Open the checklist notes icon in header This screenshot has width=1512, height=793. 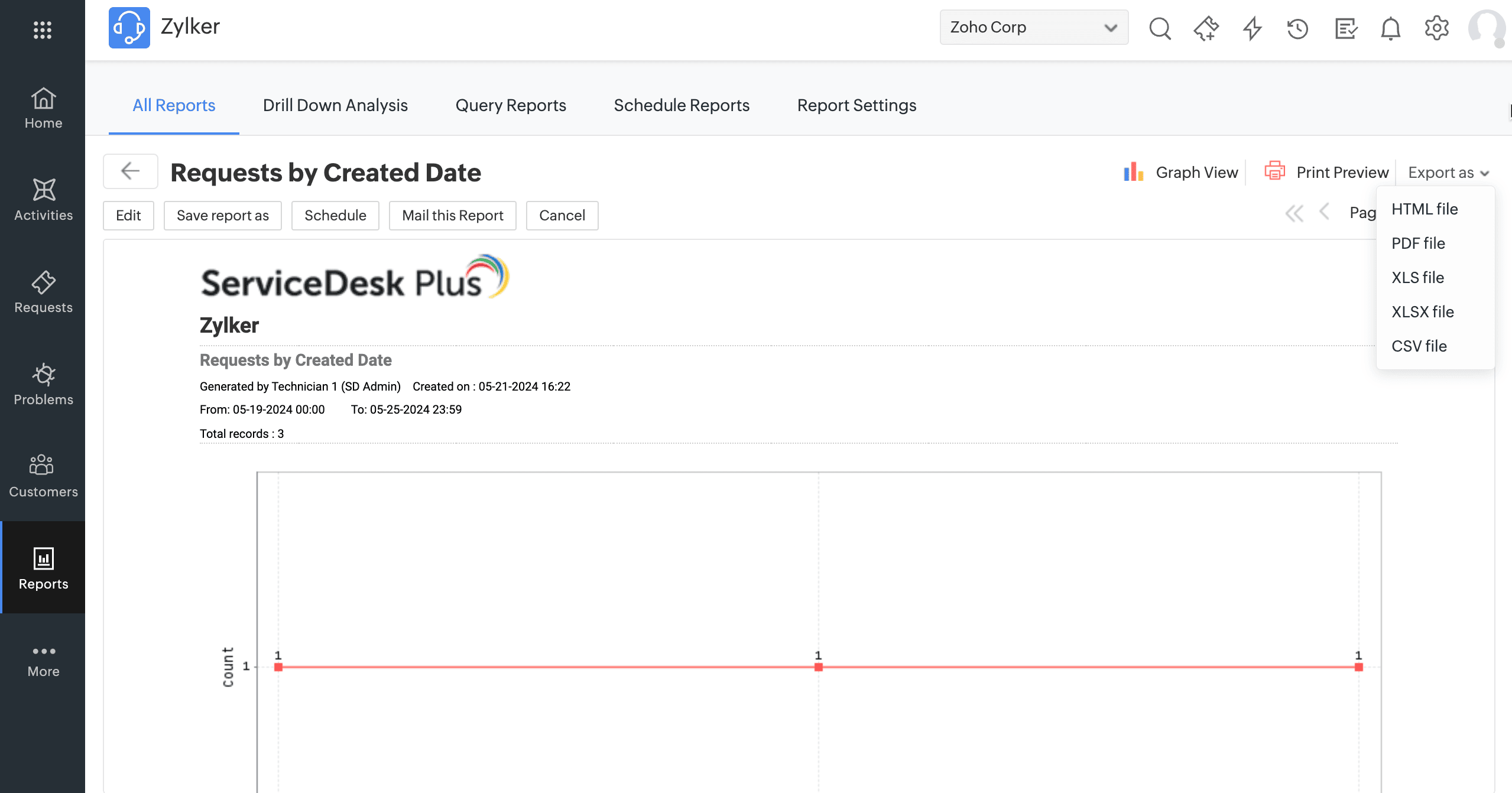(1345, 28)
